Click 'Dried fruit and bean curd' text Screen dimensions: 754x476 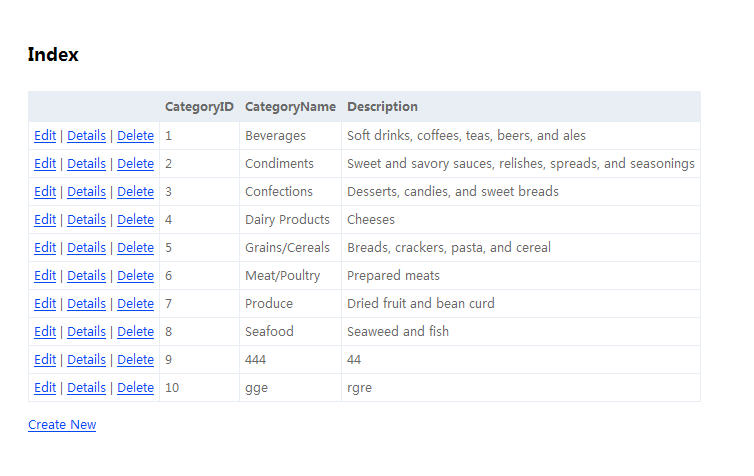(x=420, y=303)
